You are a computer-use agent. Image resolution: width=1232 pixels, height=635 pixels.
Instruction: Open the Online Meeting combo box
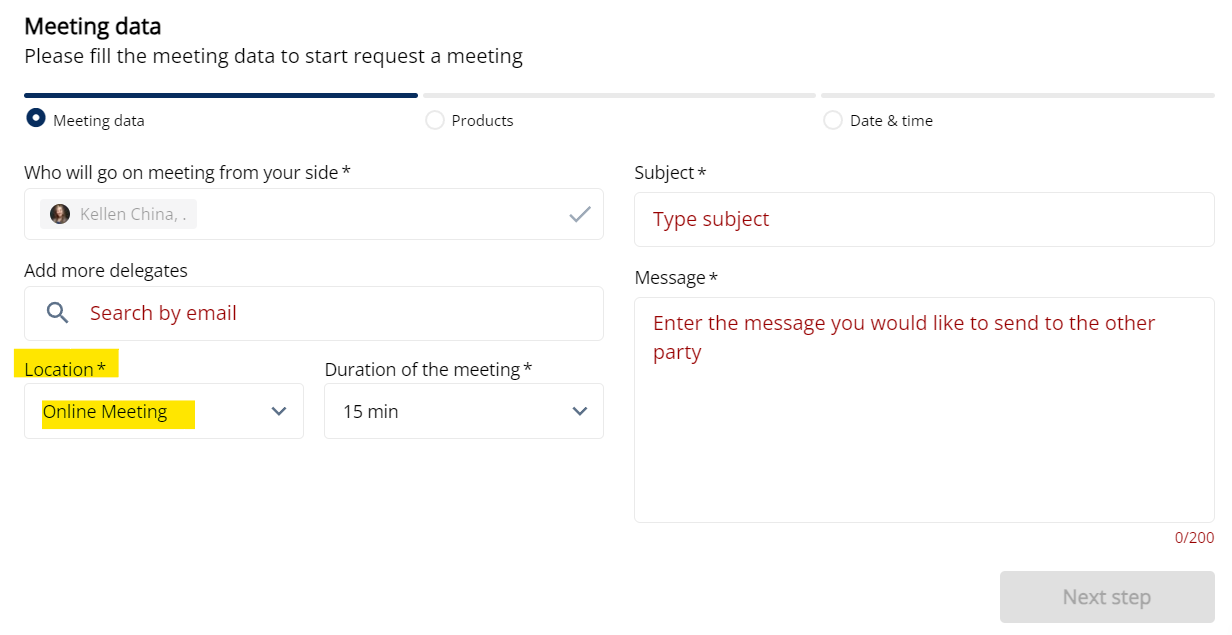click(150, 411)
